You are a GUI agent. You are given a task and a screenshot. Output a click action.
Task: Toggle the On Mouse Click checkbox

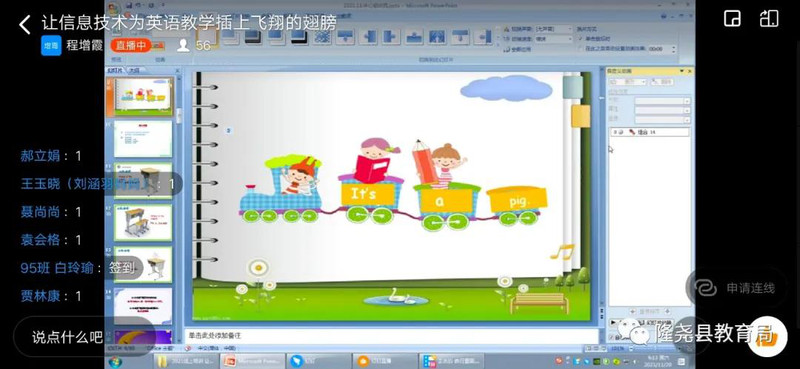(580, 39)
